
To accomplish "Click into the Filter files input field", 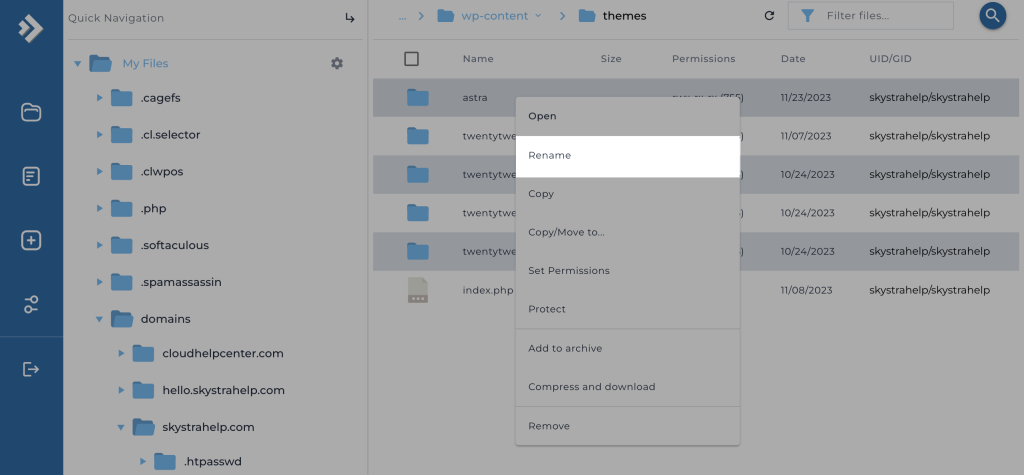I will [x=882, y=16].
